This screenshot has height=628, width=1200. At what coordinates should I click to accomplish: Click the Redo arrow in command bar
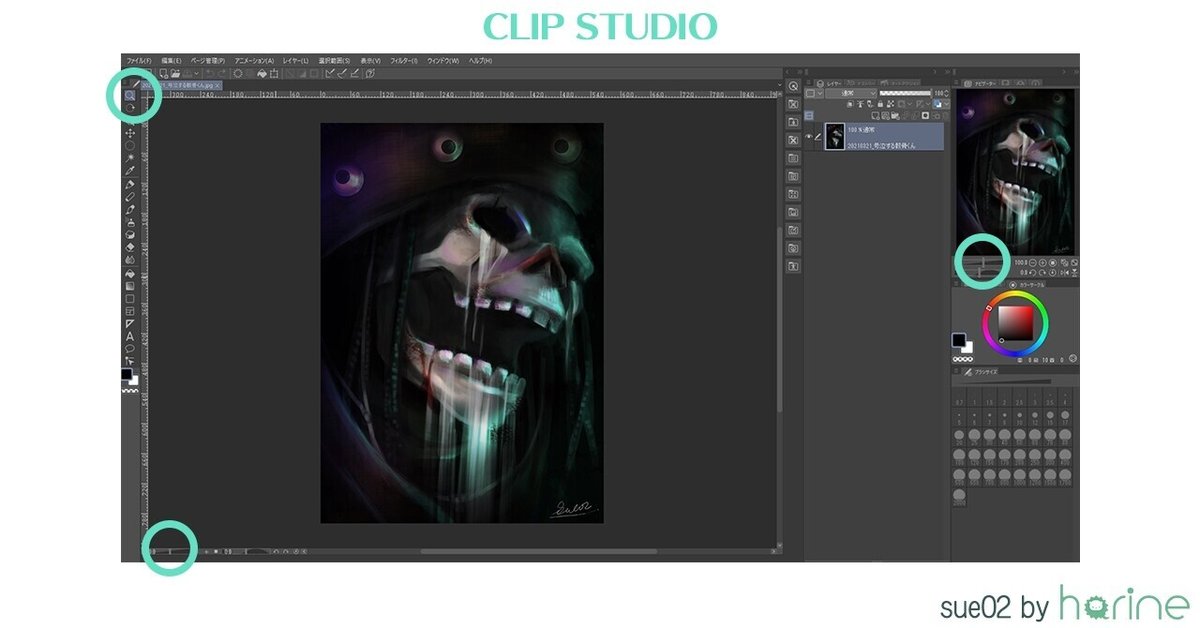221,73
